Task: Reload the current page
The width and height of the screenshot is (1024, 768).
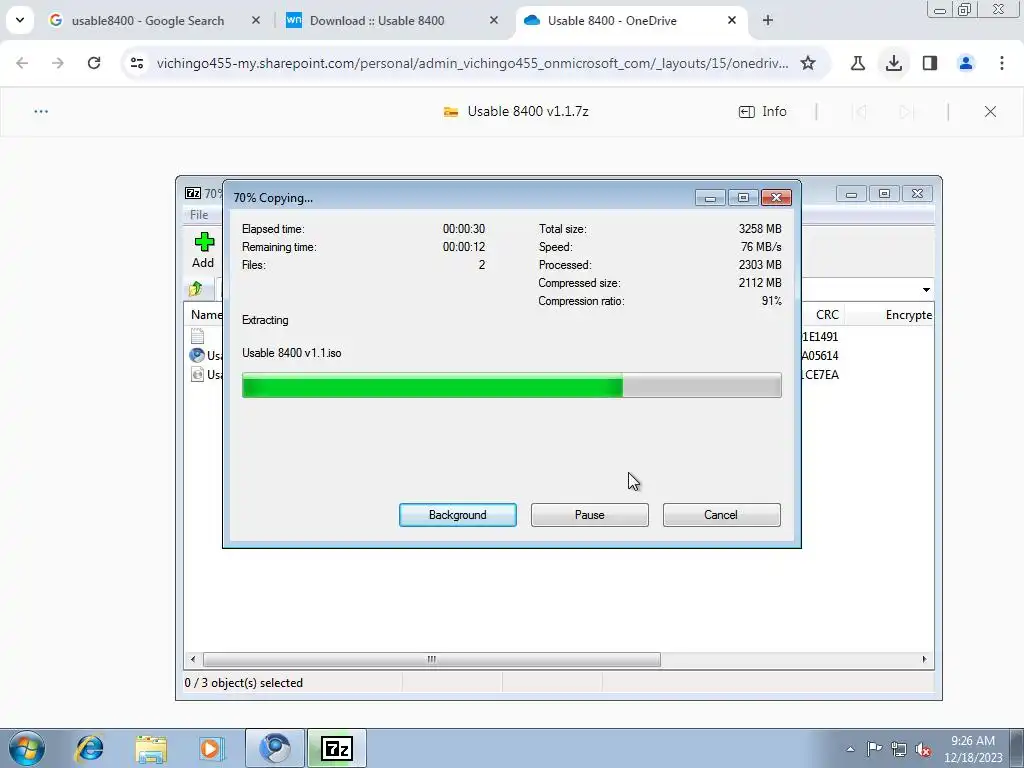Action: pyautogui.click(x=94, y=63)
